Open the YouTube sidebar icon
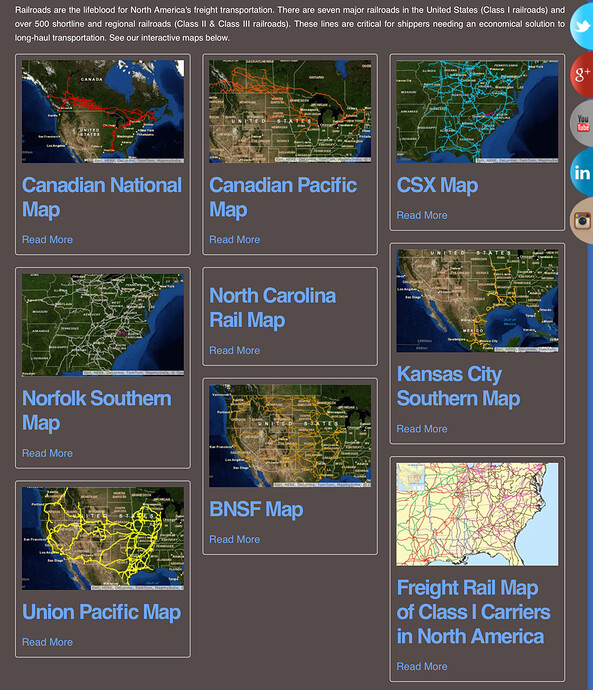Viewport: 593px width, 690px height. click(x=582, y=123)
